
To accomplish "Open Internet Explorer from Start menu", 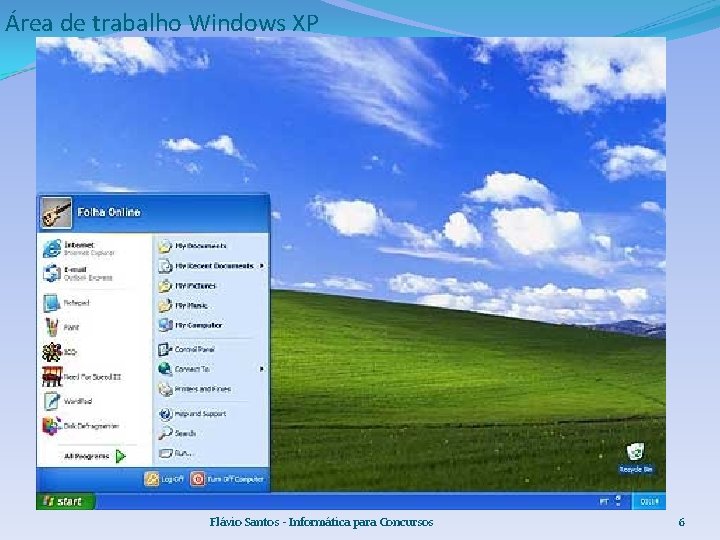I will click(79, 248).
